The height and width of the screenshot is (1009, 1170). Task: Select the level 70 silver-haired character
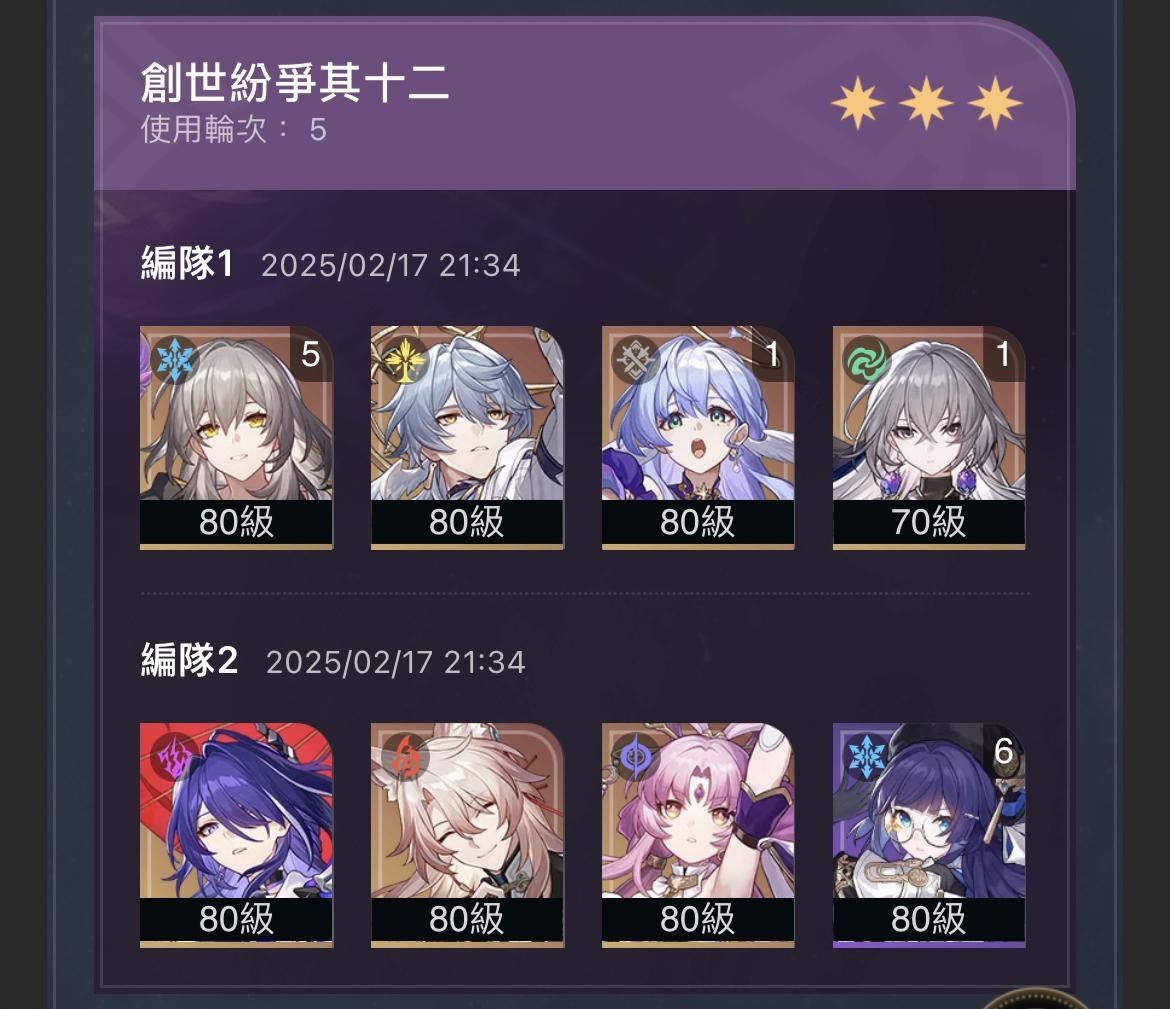(x=929, y=437)
